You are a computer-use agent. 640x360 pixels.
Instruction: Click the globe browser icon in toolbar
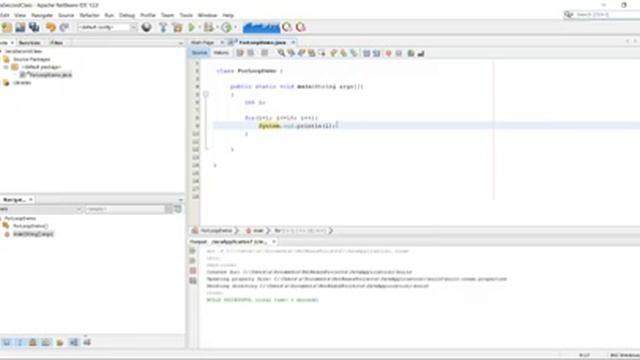click(x=147, y=27)
